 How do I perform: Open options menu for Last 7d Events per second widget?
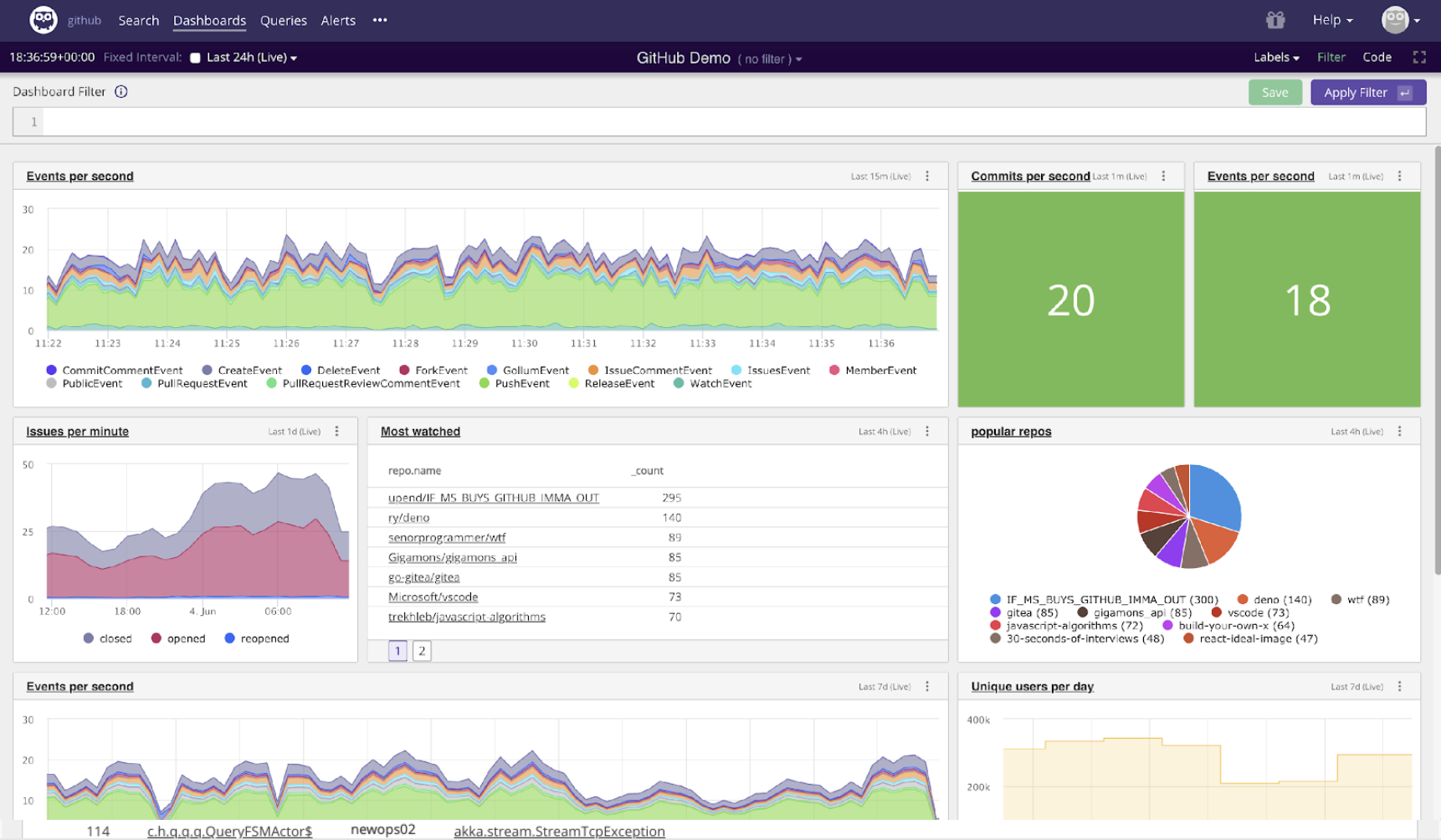tap(927, 686)
